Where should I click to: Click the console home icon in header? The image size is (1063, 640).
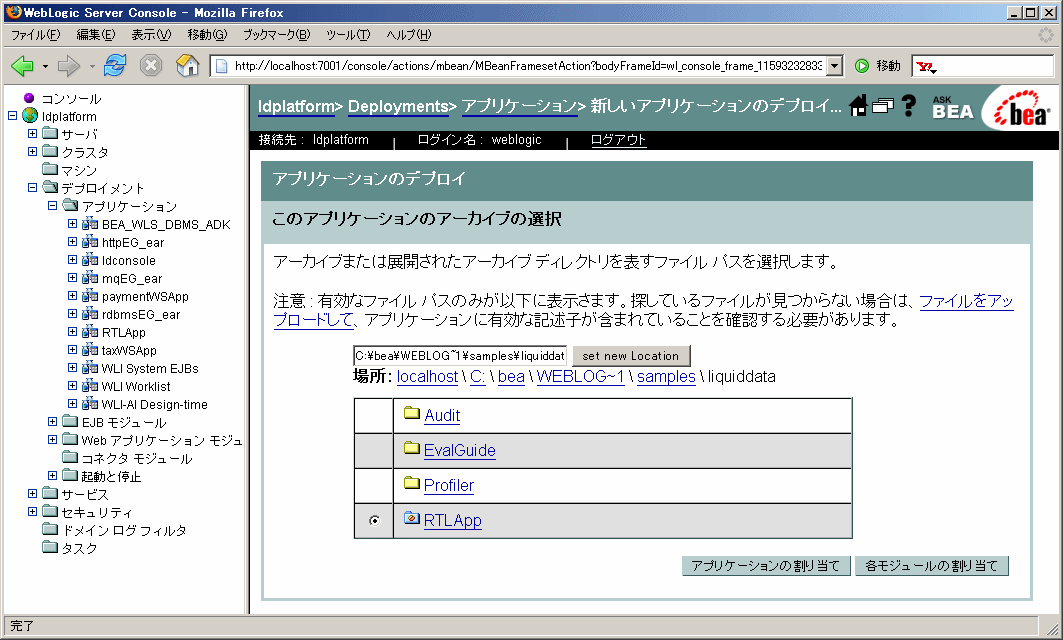point(858,106)
